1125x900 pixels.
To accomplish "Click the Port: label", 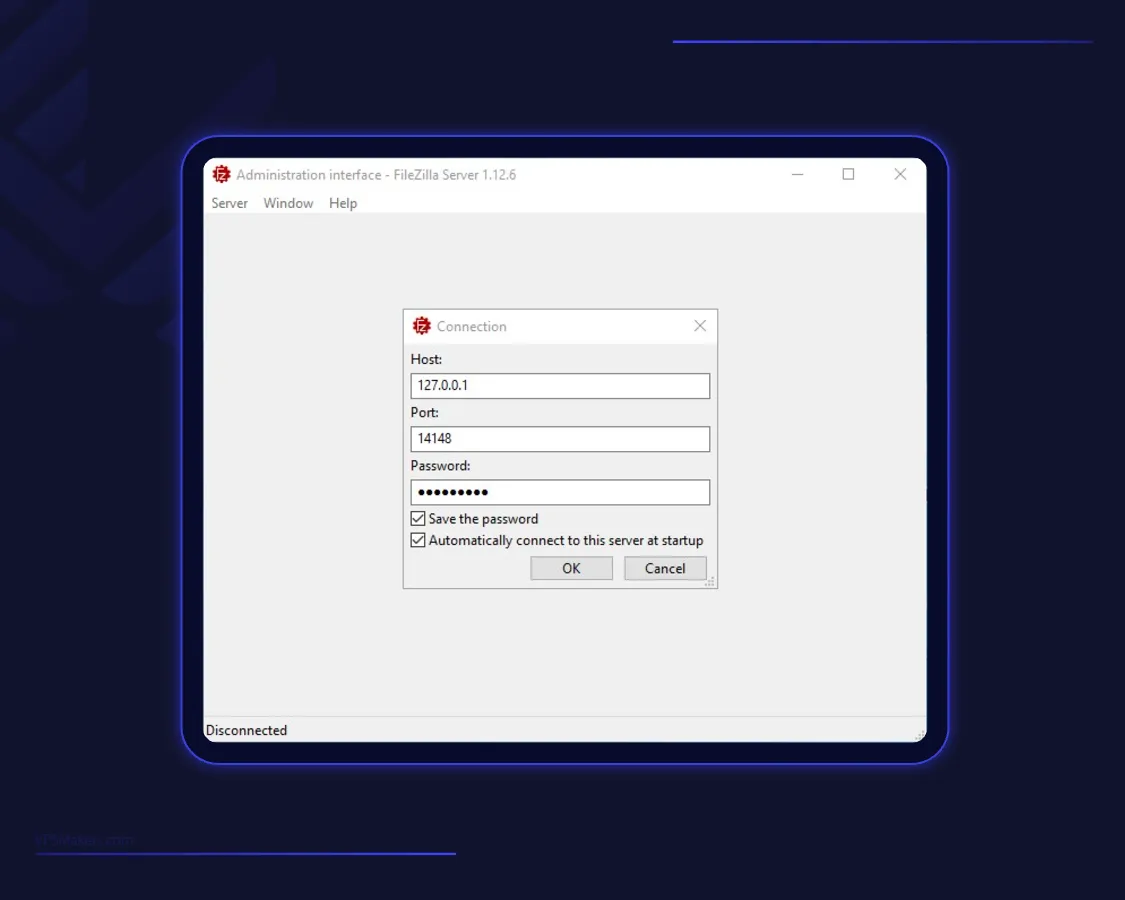I will pos(424,412).
